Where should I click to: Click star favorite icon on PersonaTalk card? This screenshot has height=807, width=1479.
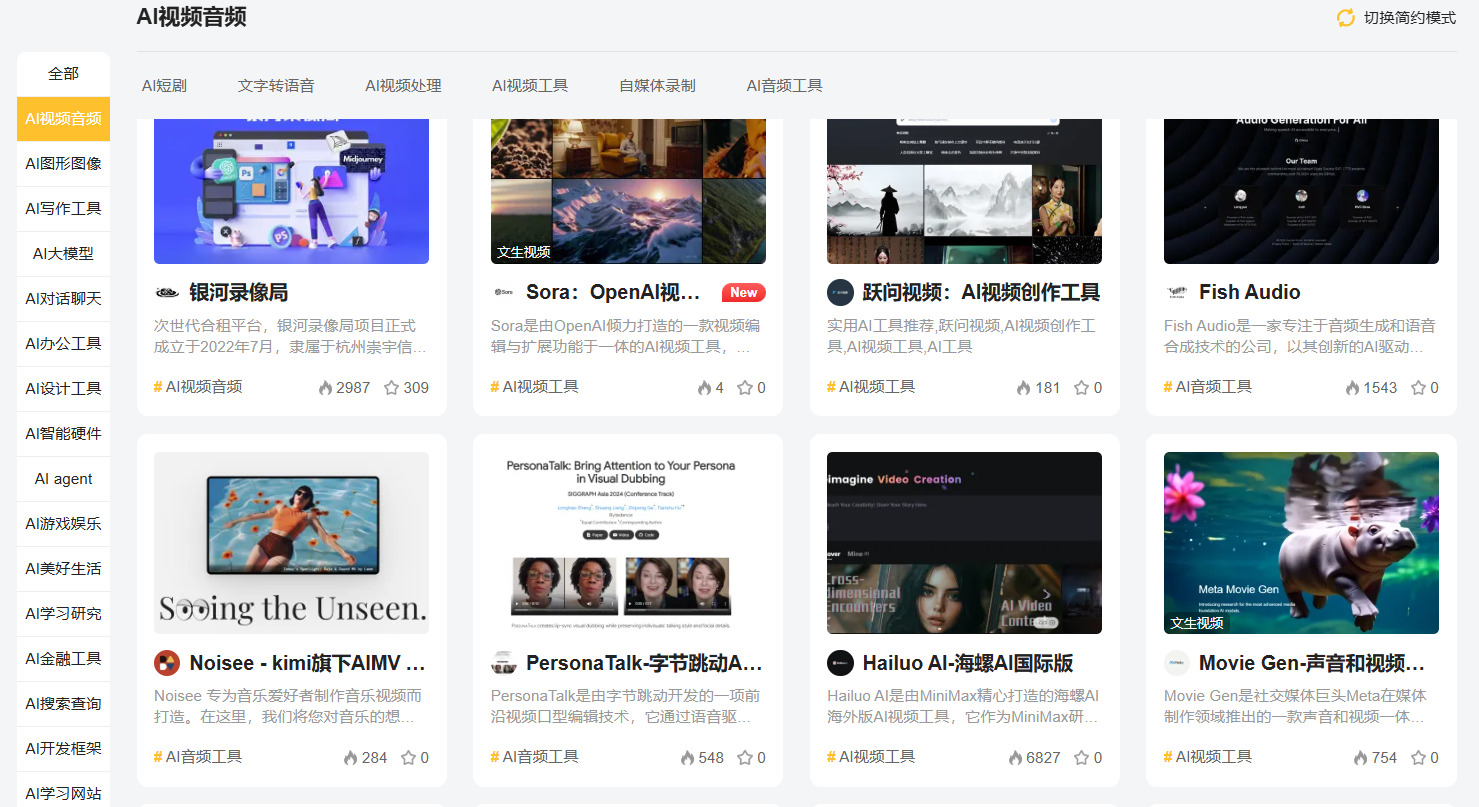tap(745, 758)
